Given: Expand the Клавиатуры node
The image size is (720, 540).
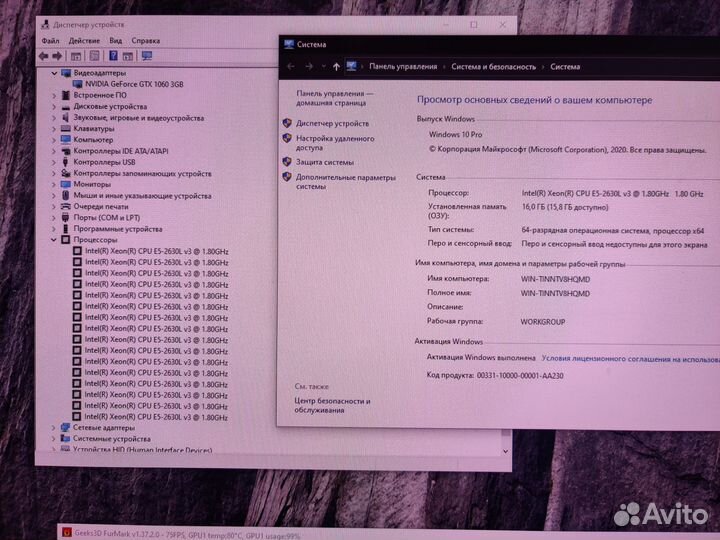Looking at the screenshot, I should (54, 129).
